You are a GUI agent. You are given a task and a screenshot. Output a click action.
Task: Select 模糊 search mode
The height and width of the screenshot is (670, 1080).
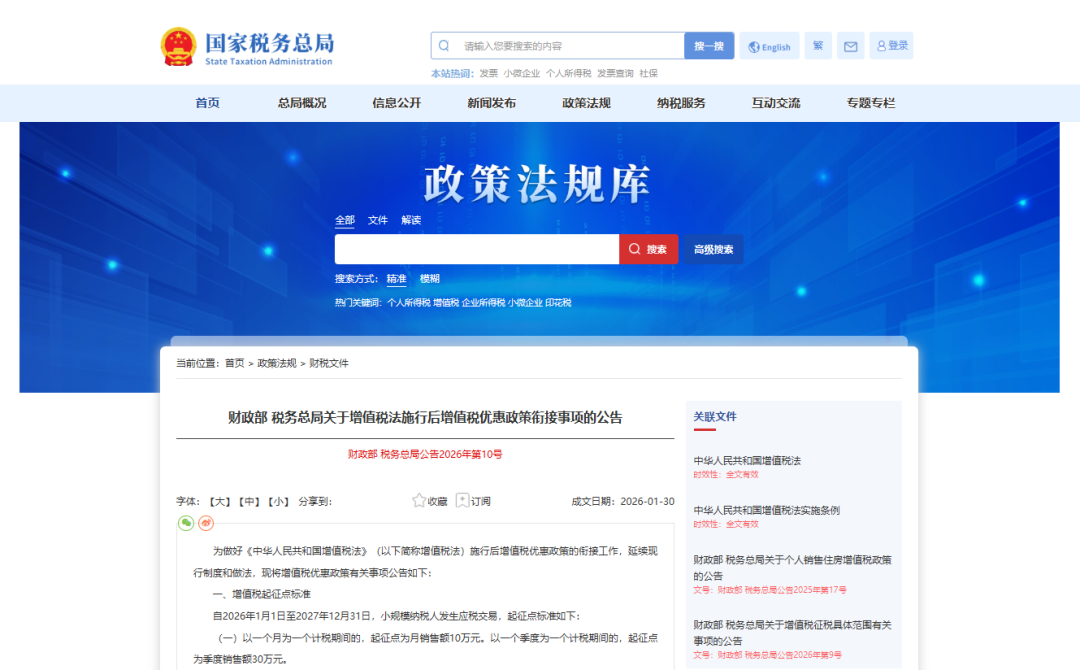[430, 278]
